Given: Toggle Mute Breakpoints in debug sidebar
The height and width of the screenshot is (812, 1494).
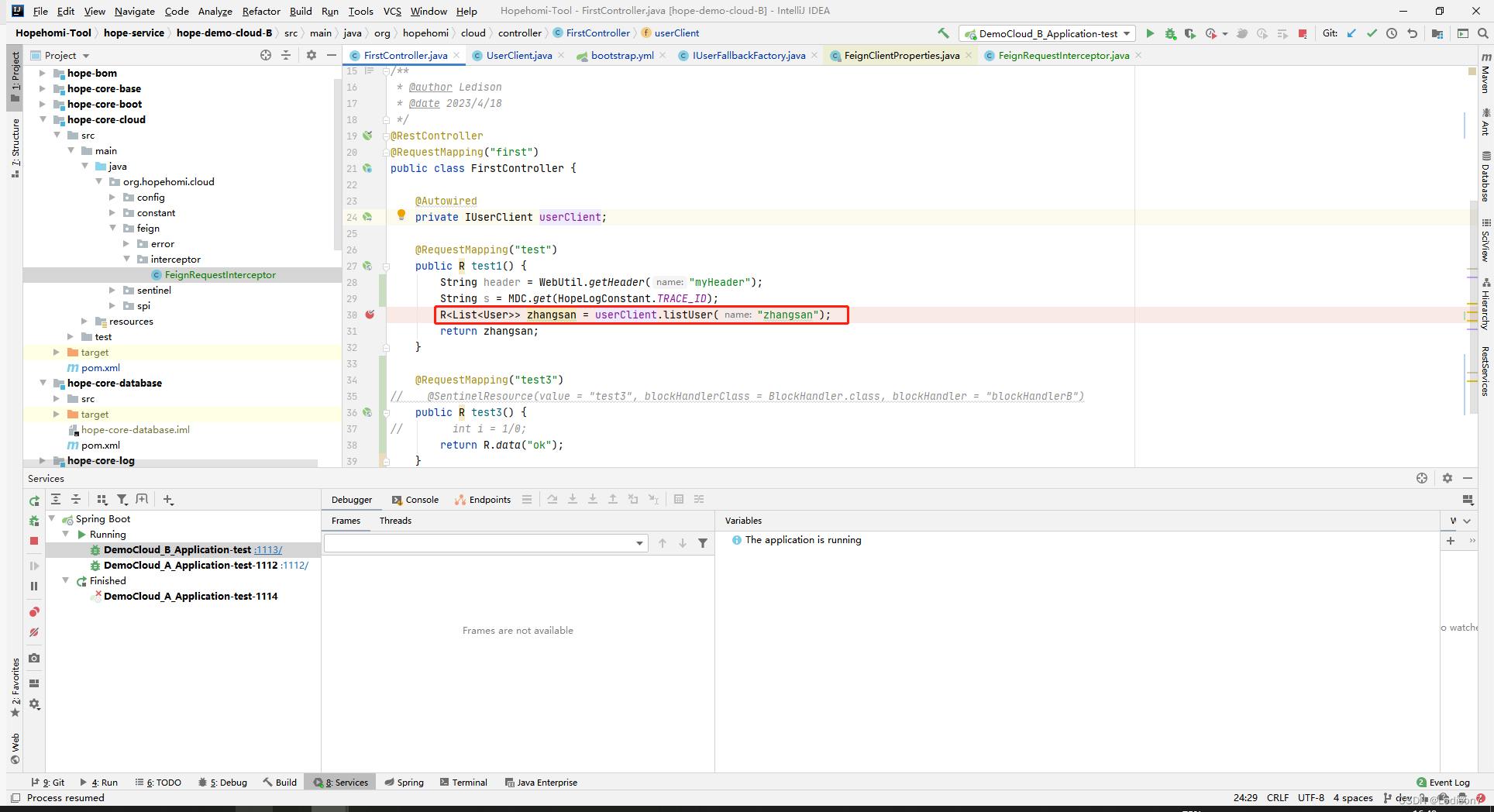Looking at the screenshot, I should click(34, 632).
